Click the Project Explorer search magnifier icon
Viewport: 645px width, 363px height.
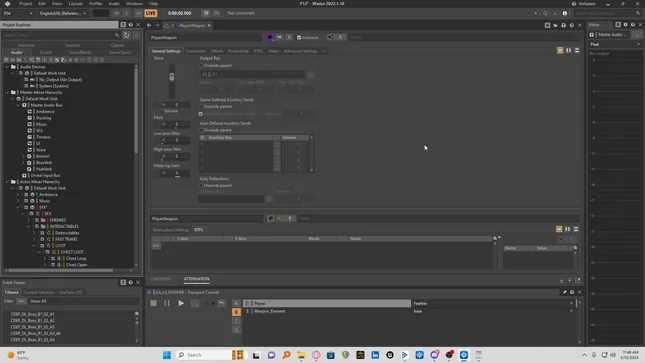[x=117, y=35]
